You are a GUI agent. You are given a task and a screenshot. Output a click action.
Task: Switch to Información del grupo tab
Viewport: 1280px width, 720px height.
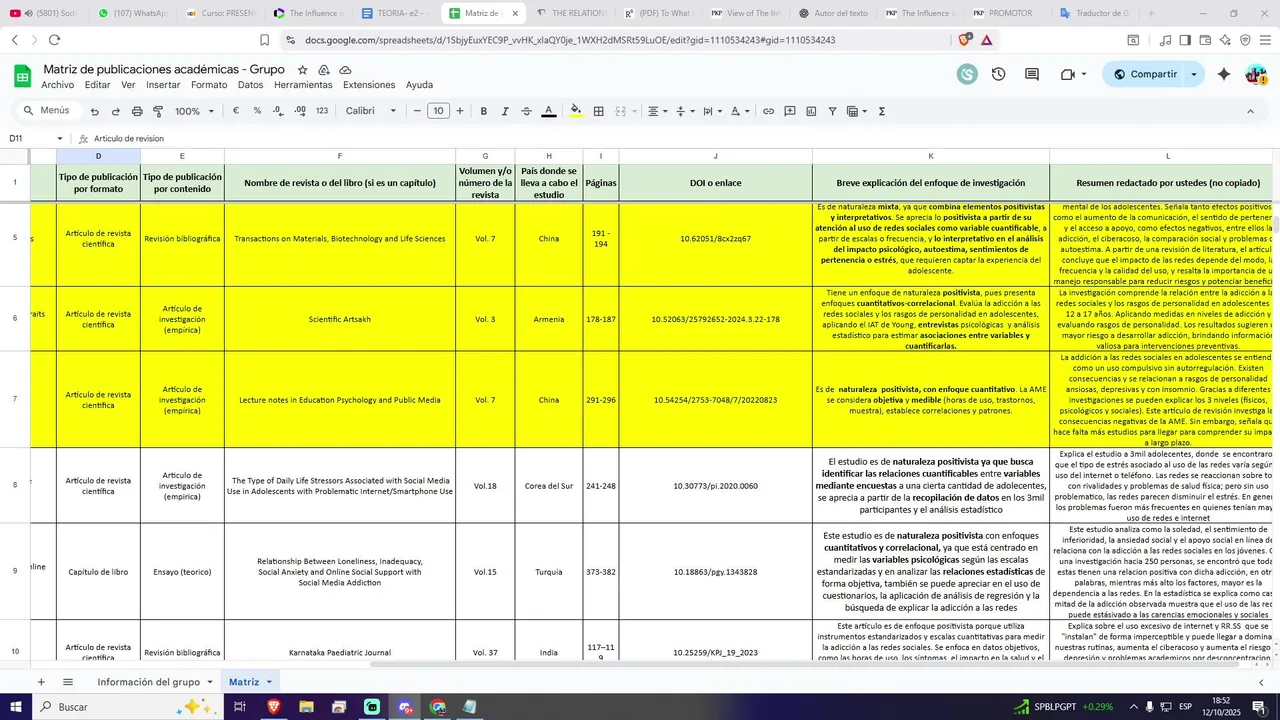(x=148, y=682)
